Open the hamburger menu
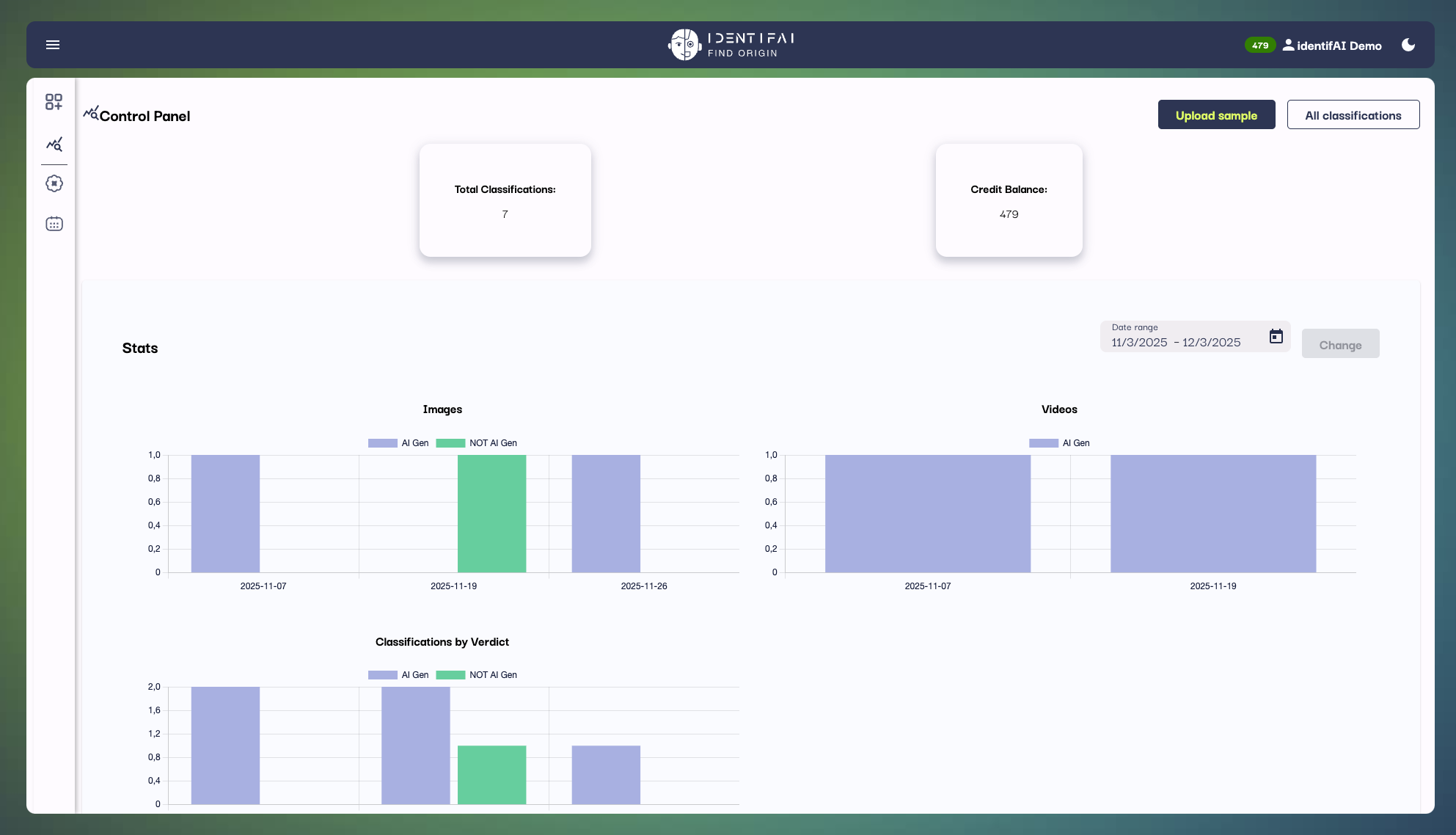 [53, 45]
